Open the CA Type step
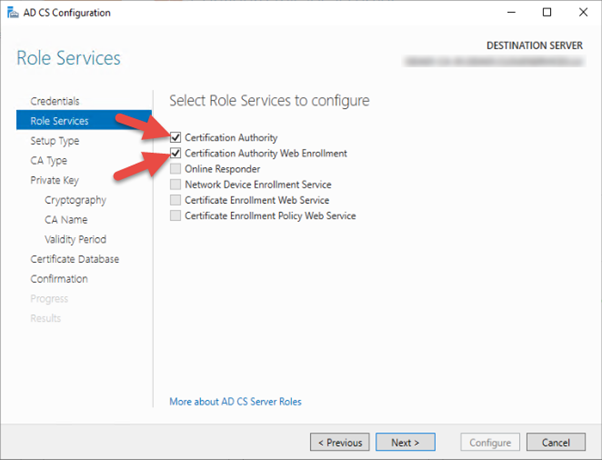The image size is (602, 460). (x=49, y=161)
